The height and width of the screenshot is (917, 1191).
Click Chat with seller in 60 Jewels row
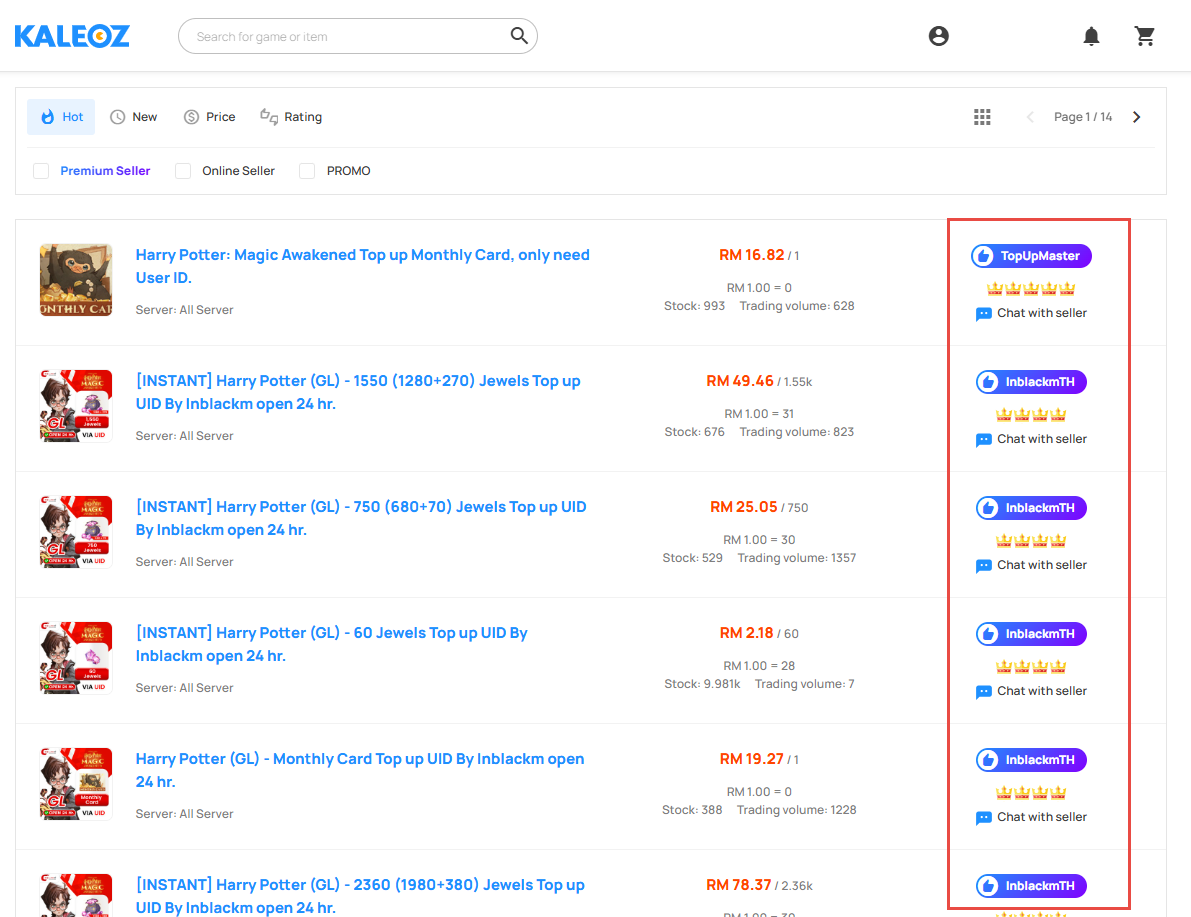click(1041, 691)
